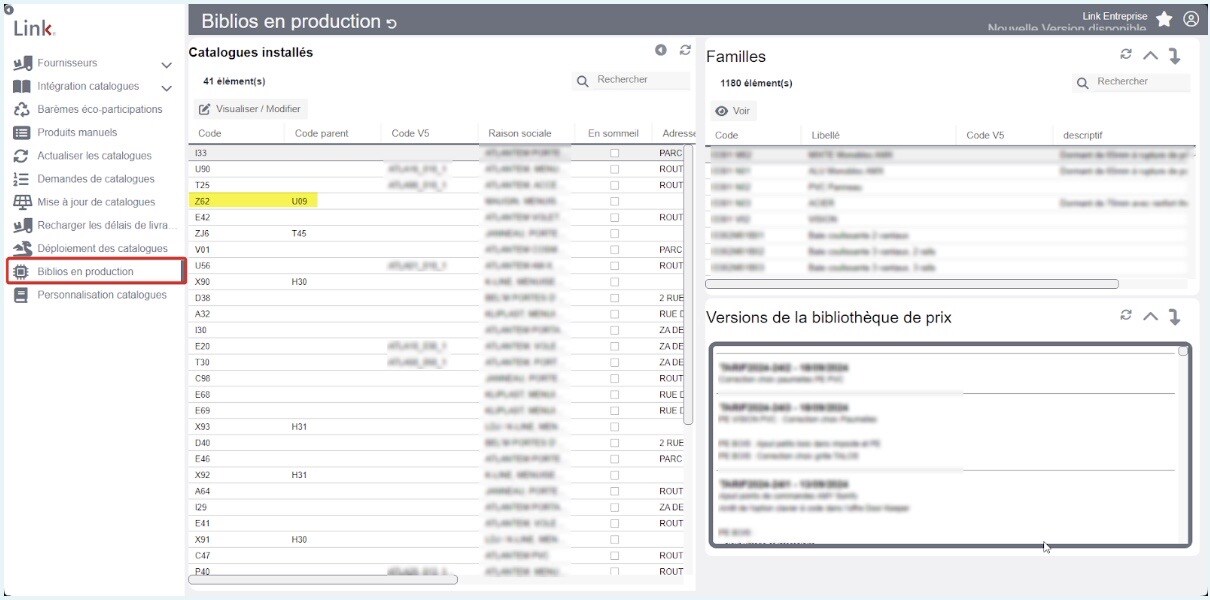Expand the Intégration catalogues chevron
Viewport: 1210px width, 600px height.
(167, 88)
